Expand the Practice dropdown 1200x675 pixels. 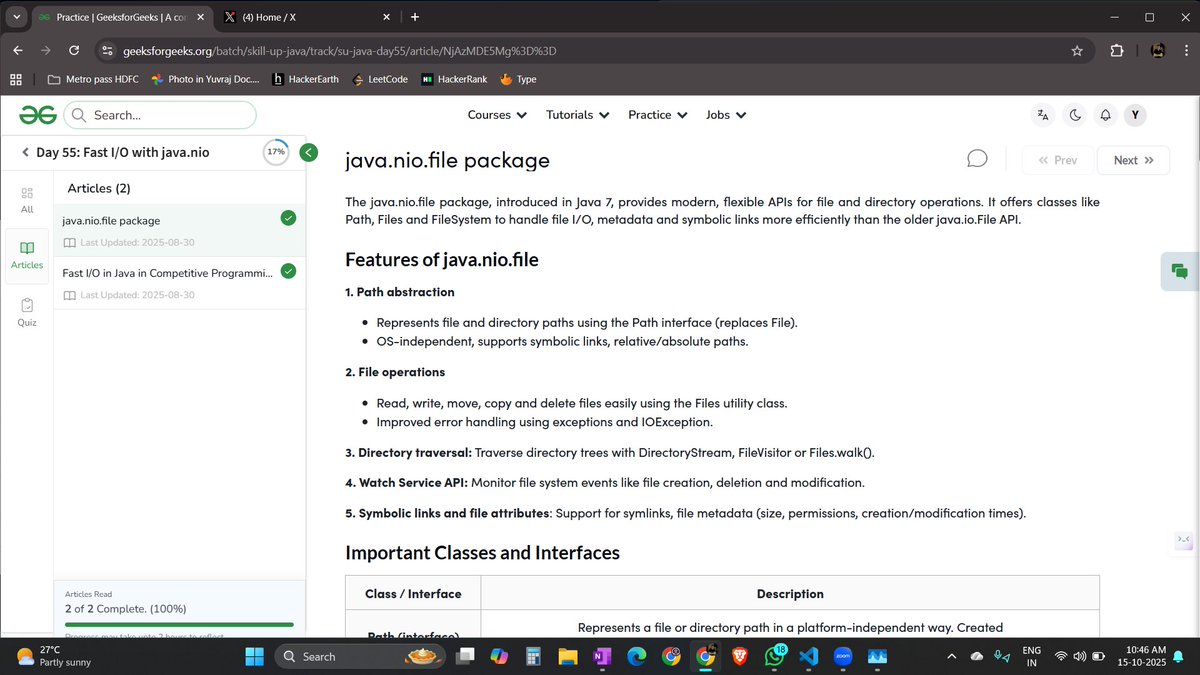click(x=657, y=115)
